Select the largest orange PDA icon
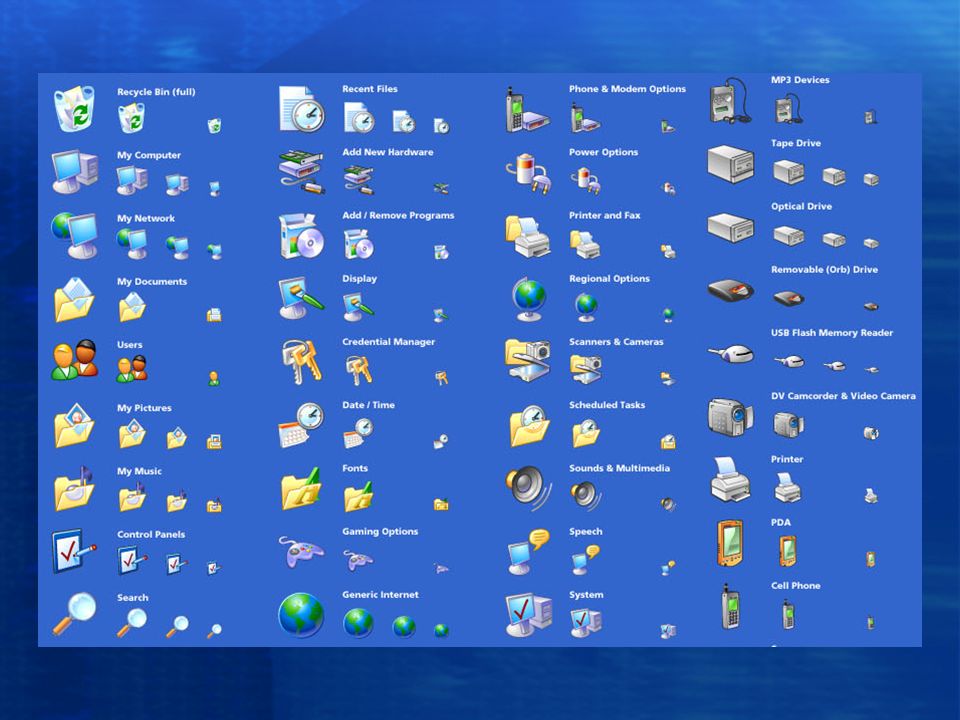 click(x=730, y=543)
